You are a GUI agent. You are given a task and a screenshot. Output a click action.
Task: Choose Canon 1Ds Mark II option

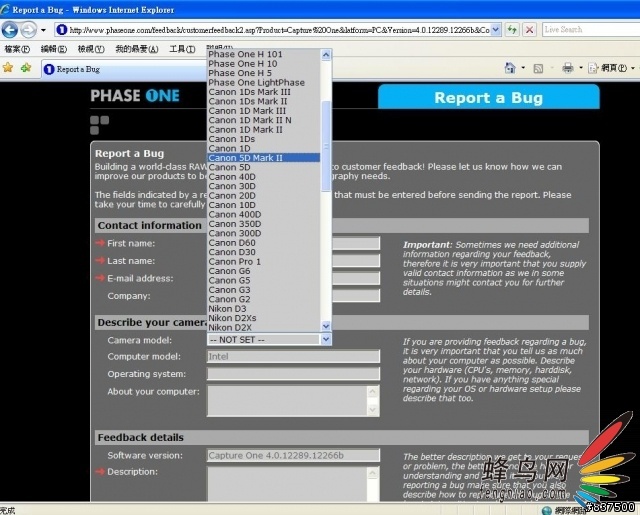(264, 101)
